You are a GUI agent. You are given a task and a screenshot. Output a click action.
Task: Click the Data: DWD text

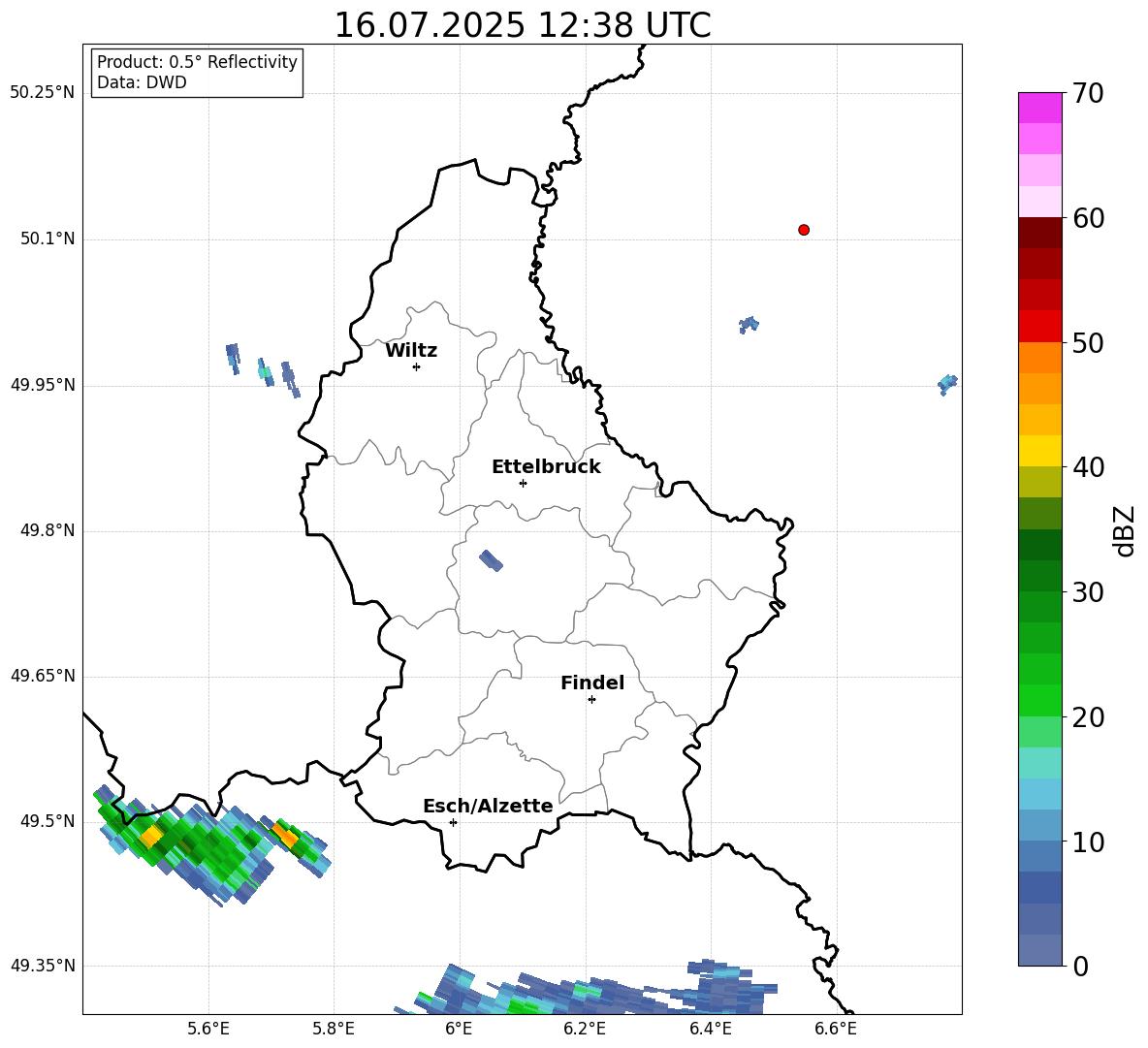[x=142, y=82]
